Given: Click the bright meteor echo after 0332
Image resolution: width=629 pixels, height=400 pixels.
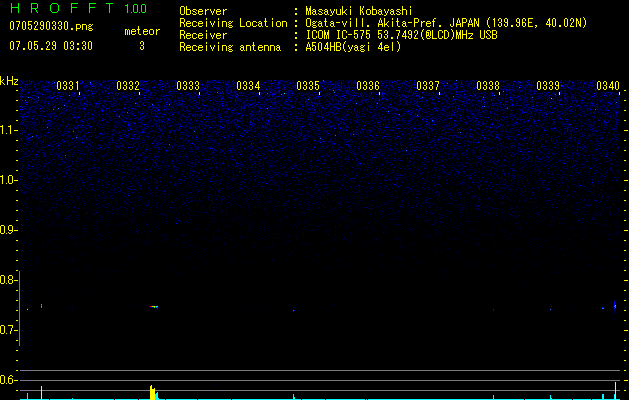Looking at the screenshot, I should [x=154, y=307].
